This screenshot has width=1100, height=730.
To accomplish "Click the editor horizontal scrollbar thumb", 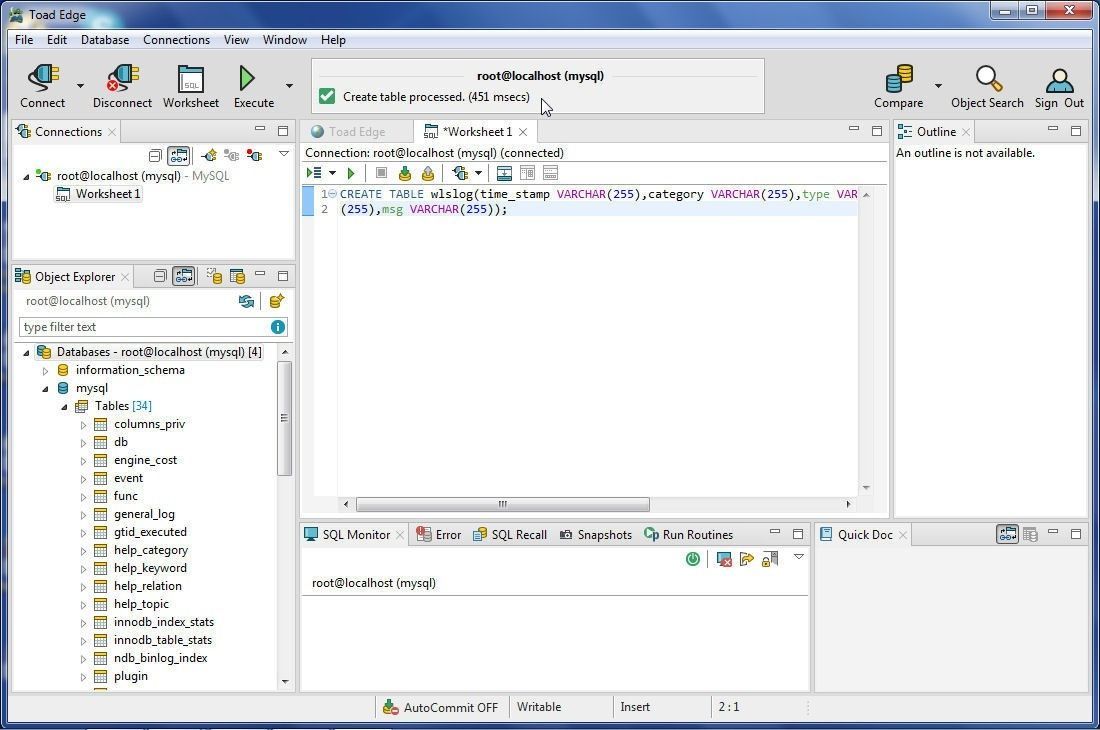I will tap(502, 504).
